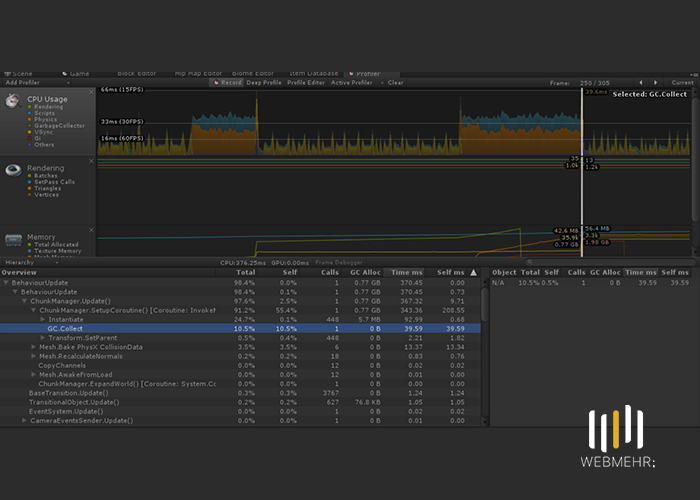Viewport: 700px width, 500px height.
Task: Open the Frame Debugger
Action: coord(339,262)
